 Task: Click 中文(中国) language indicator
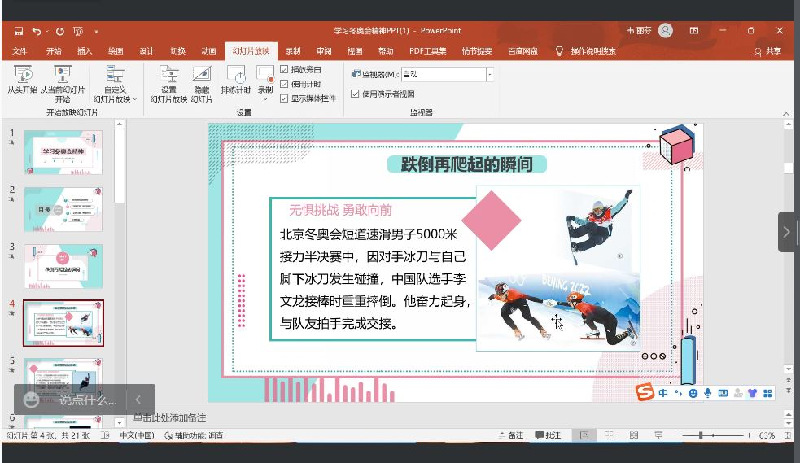coord(137,435)
